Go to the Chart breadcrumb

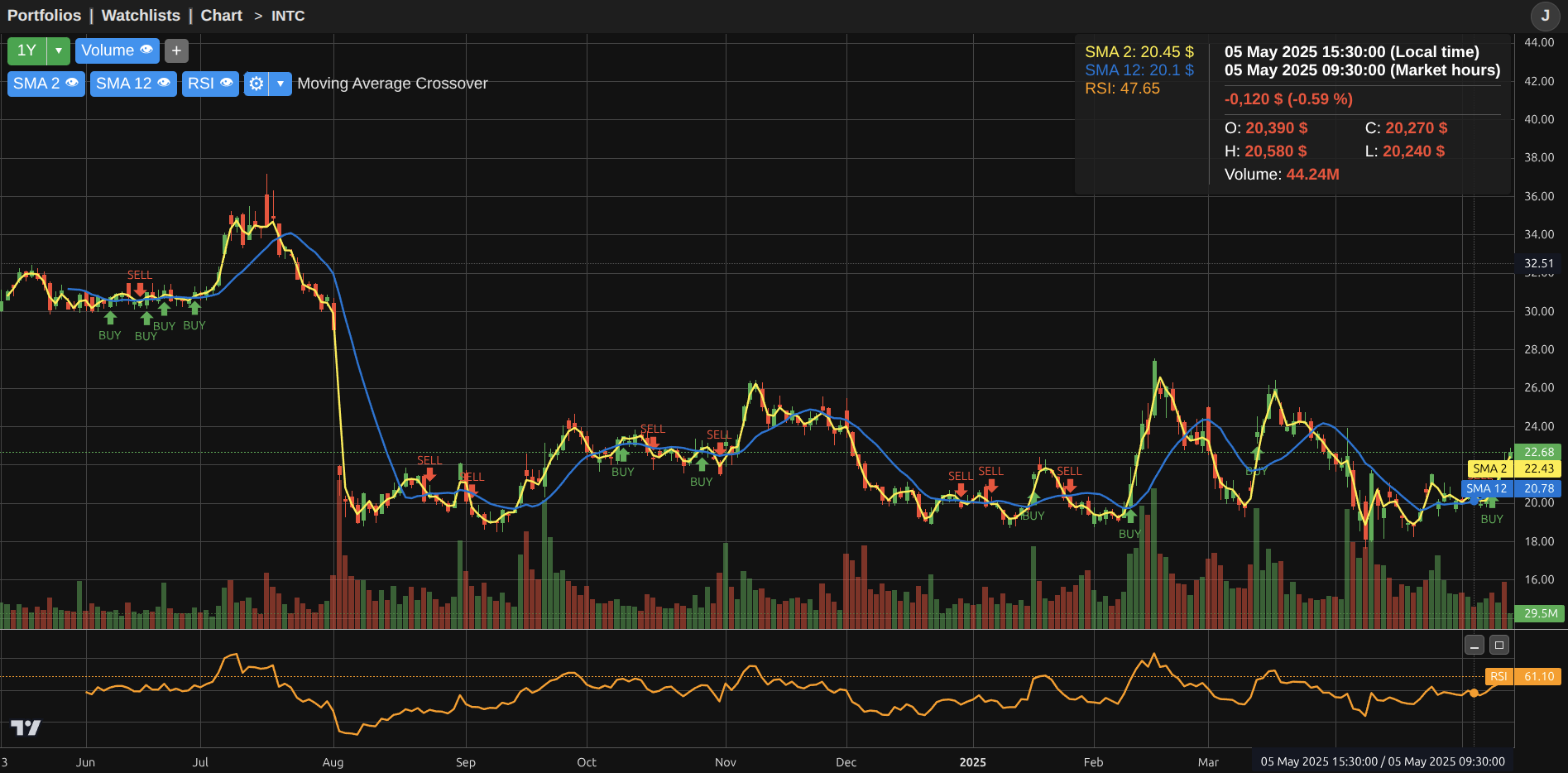[x=221, y=15]
